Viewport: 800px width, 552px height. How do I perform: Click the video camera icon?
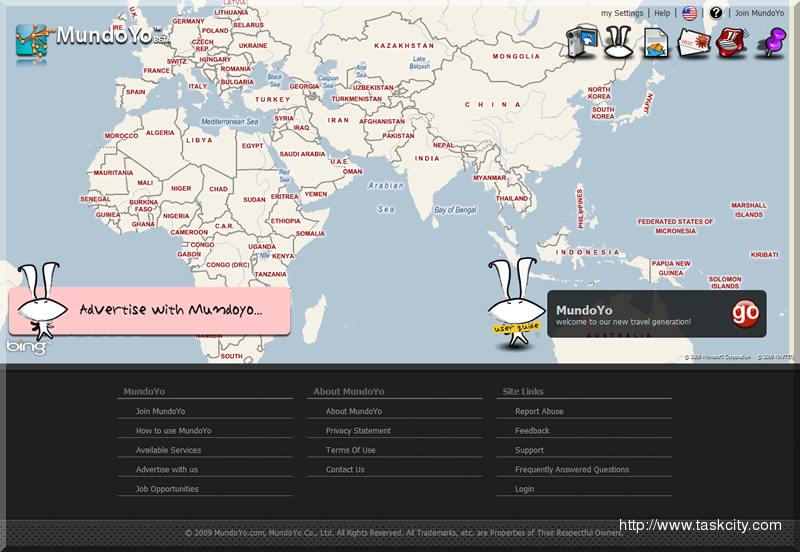582,42
